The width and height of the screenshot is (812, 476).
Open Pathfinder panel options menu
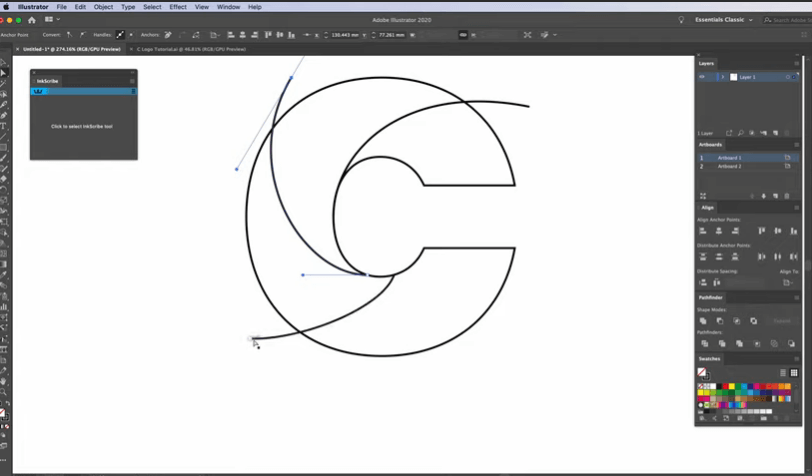tap(796, 297)
